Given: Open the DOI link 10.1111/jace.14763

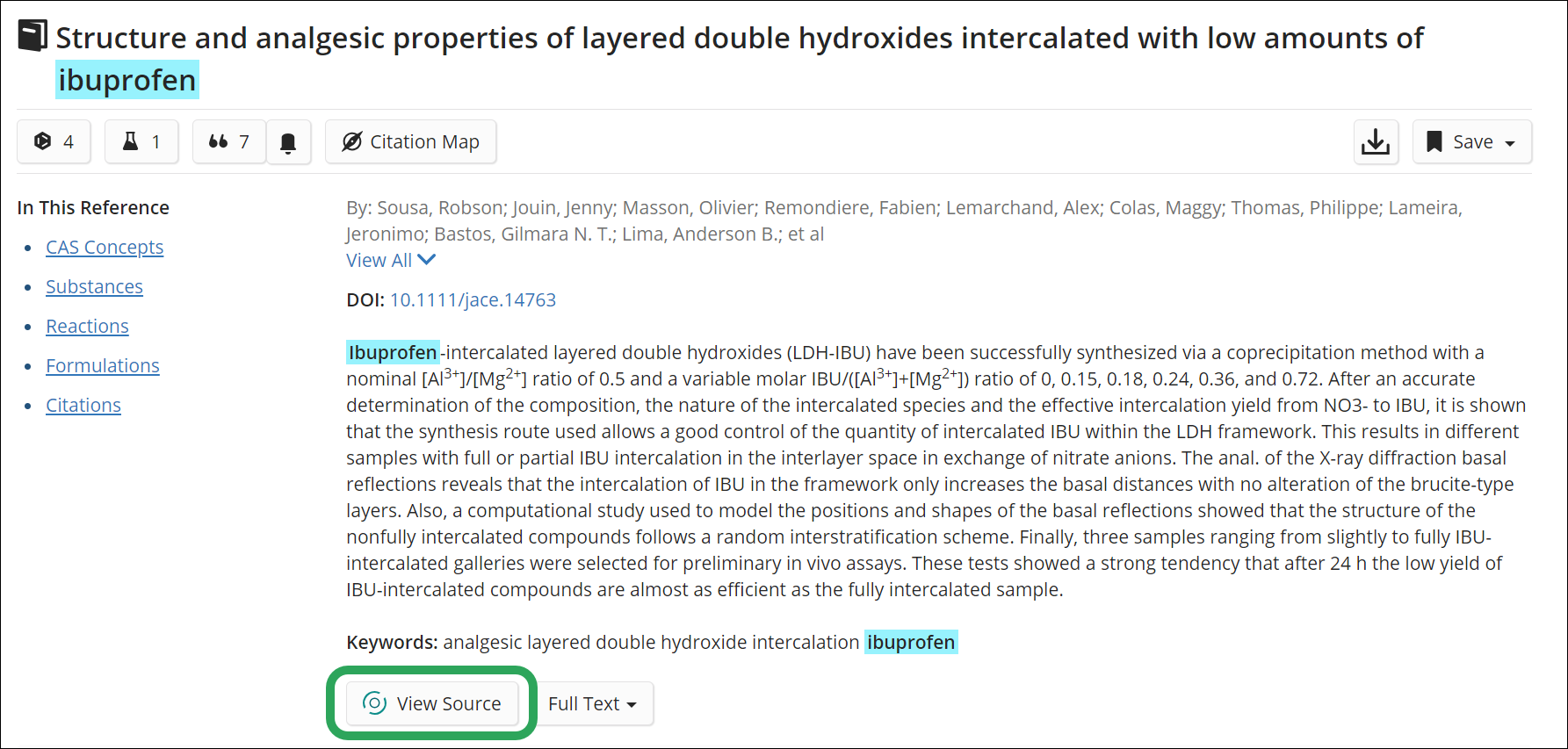Looking at the screenshot, I should [x=473, y=299].
